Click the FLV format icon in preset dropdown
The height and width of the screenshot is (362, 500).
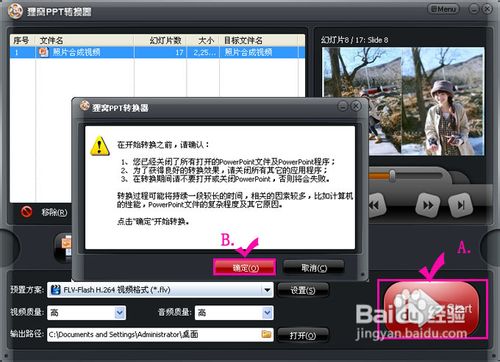56,289
